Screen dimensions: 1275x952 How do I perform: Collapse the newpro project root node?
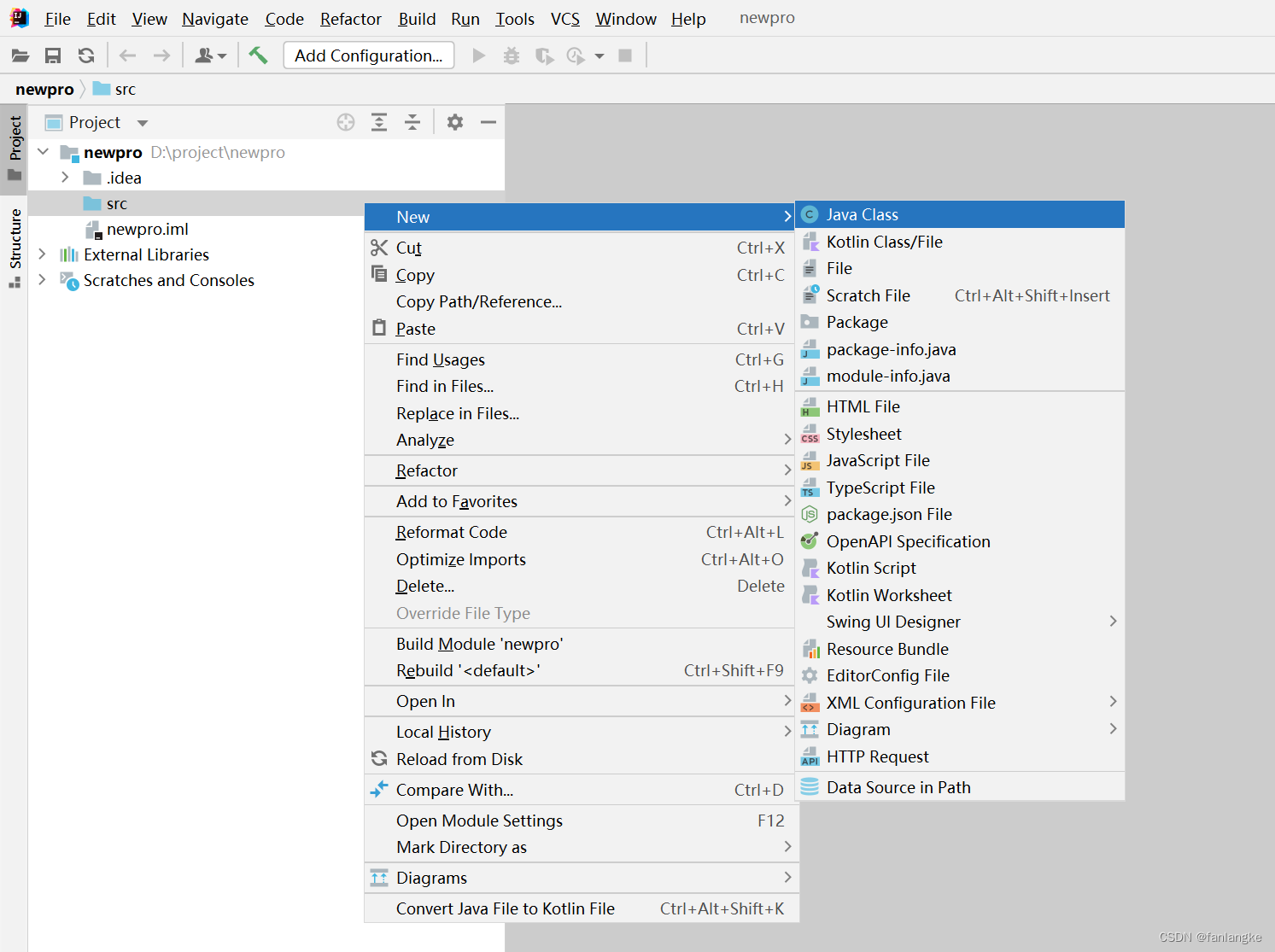point(44,152)
